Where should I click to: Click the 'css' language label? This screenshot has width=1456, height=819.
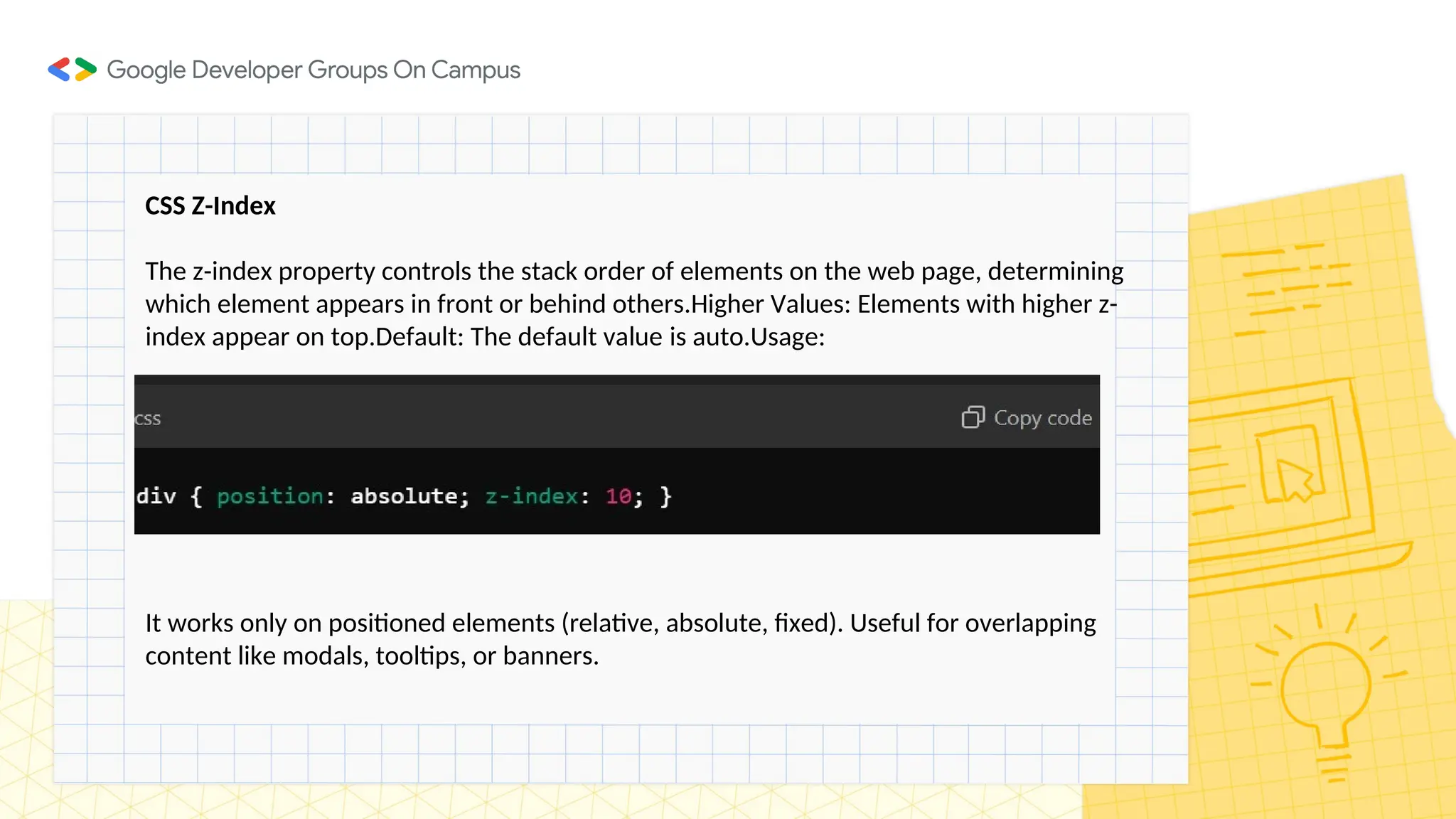[x=148, y=419]
